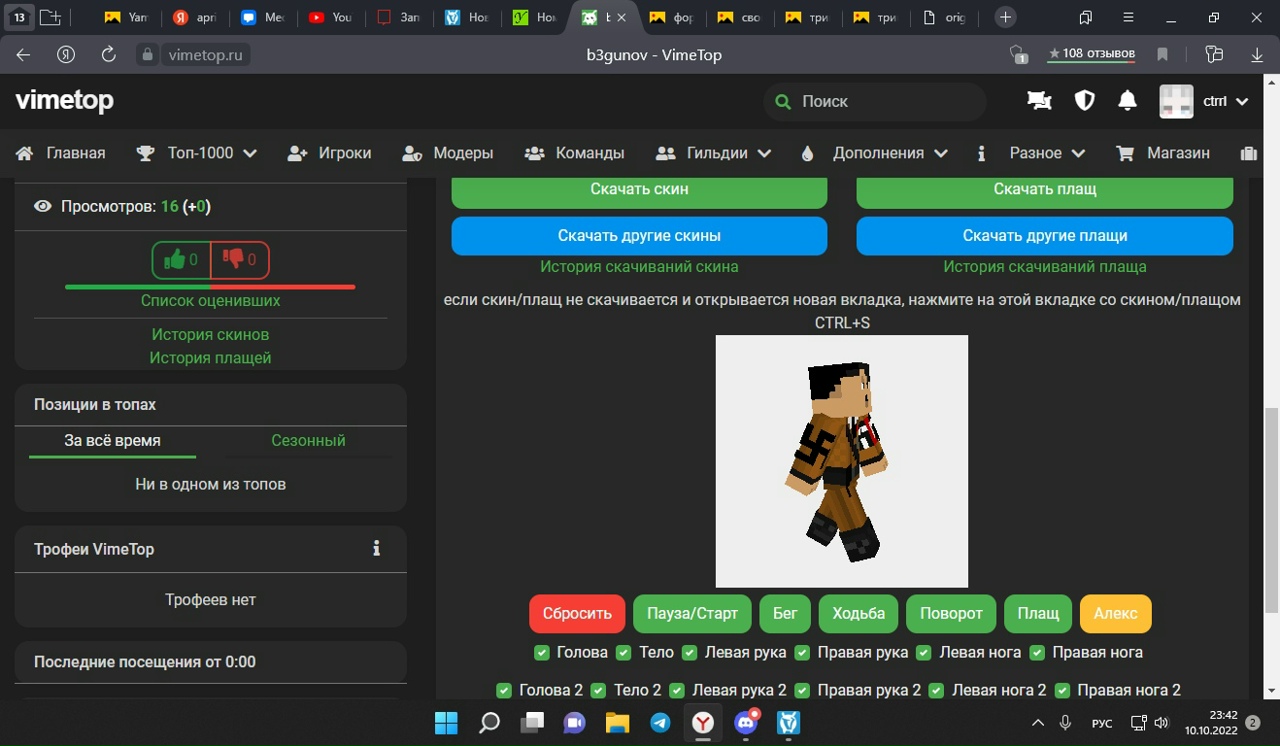Reload the page with the refresh icon
Viewport: 1280px width, 746px height.
109,55
